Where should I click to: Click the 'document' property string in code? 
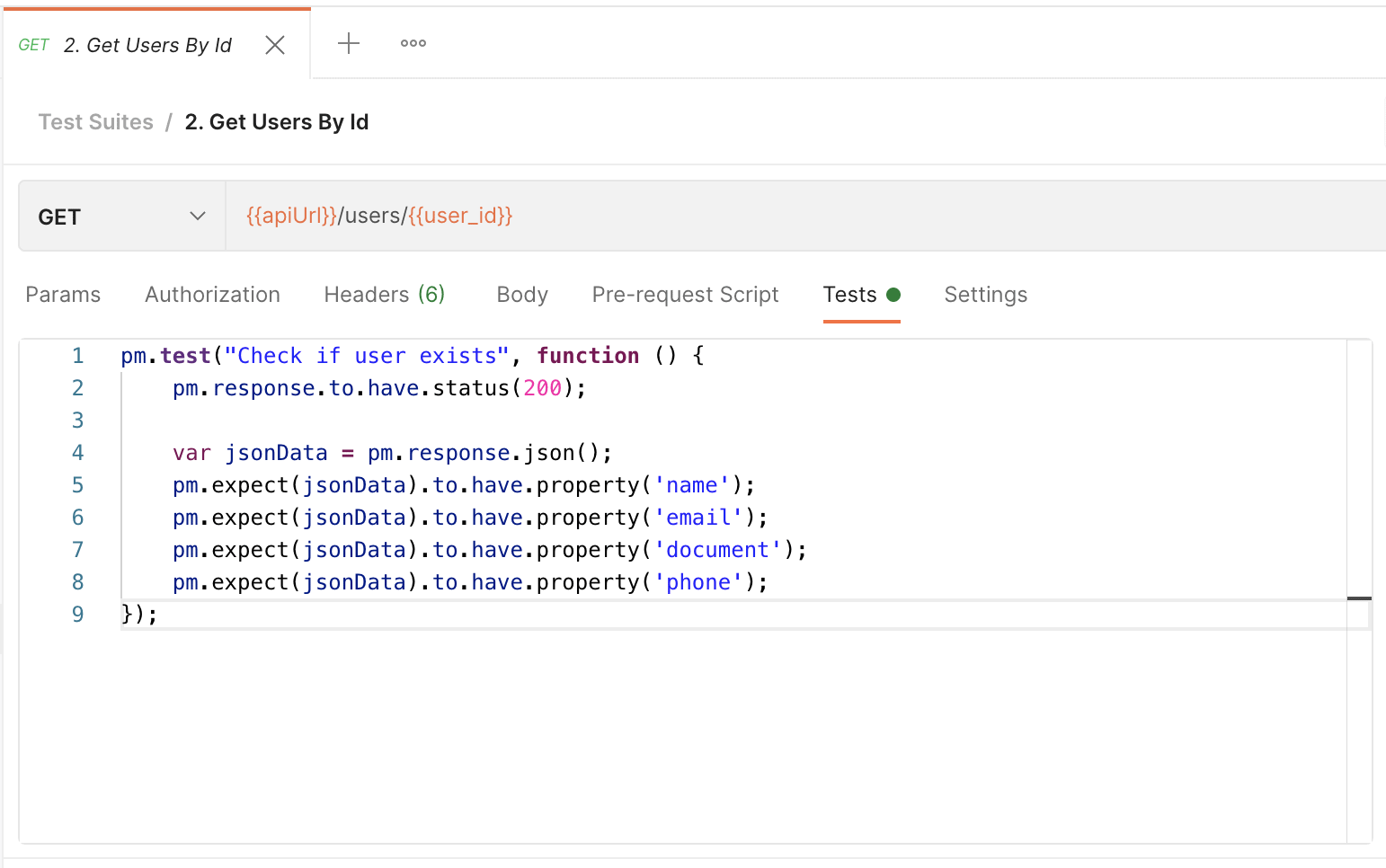[717, 550]
